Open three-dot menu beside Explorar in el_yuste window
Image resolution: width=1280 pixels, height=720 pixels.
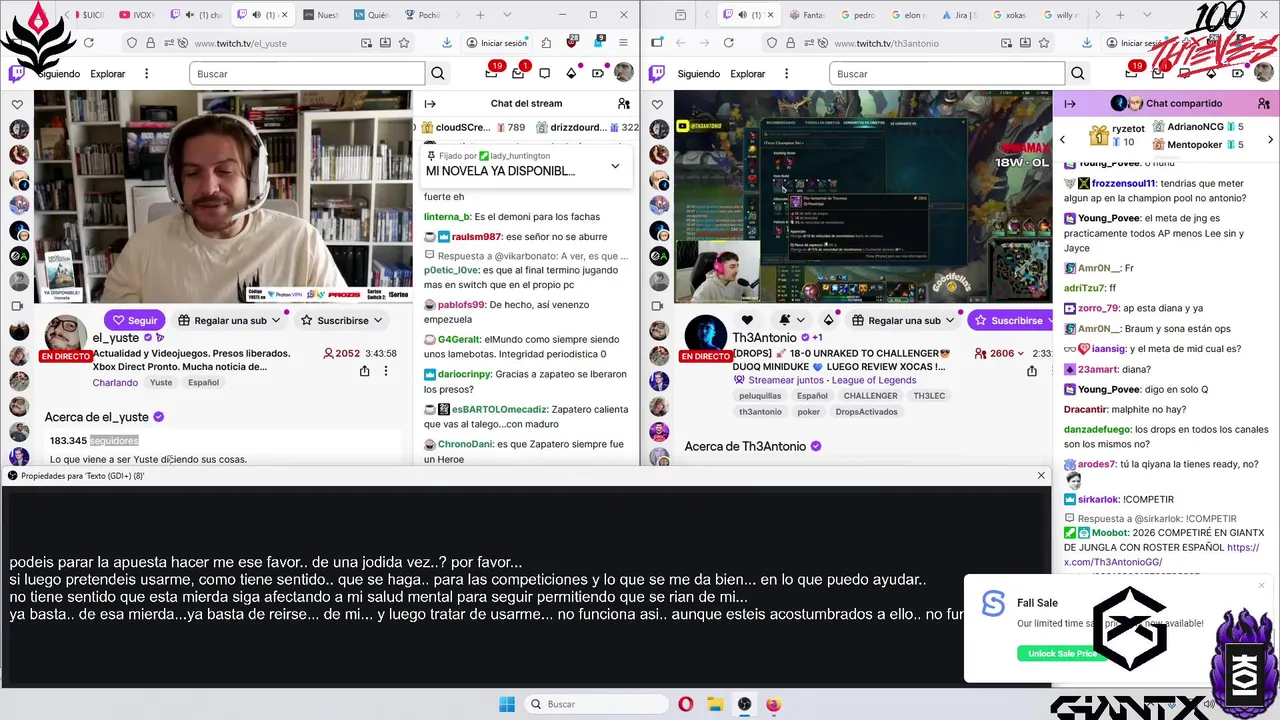pyautogui.click(x=146, y=74)
